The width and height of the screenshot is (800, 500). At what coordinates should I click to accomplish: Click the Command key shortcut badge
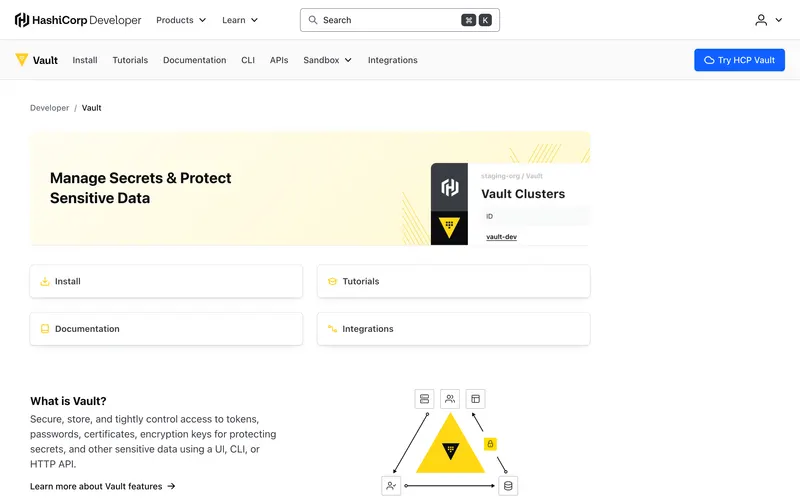pos(468,20)
